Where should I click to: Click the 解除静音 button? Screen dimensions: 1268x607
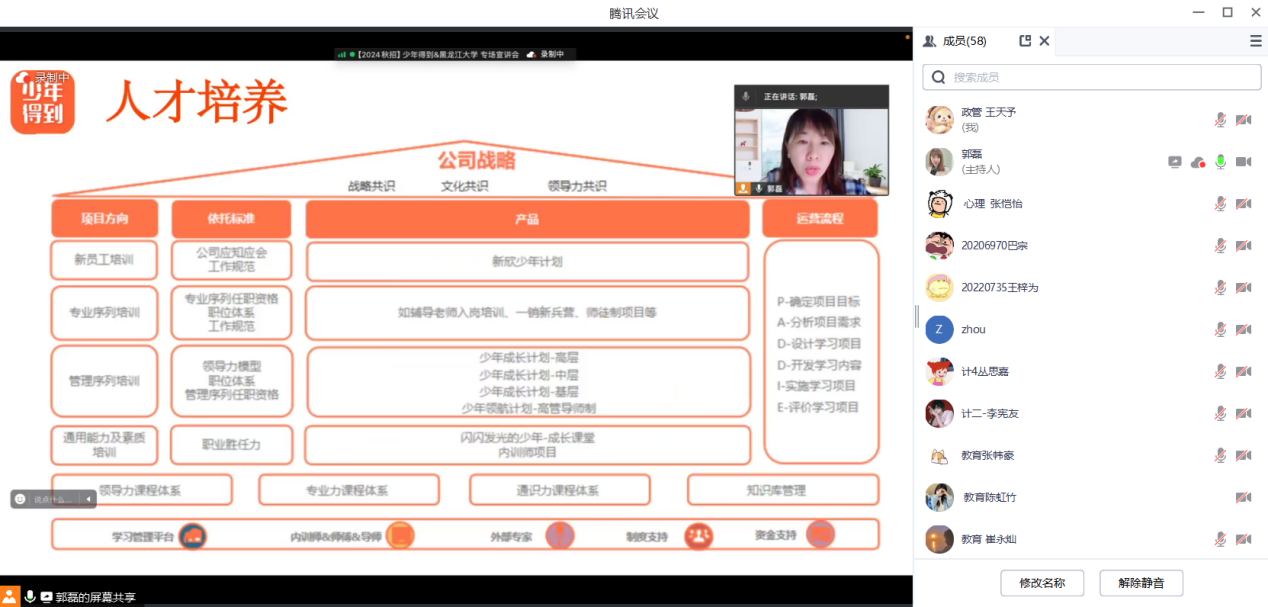click(1141, 583)
